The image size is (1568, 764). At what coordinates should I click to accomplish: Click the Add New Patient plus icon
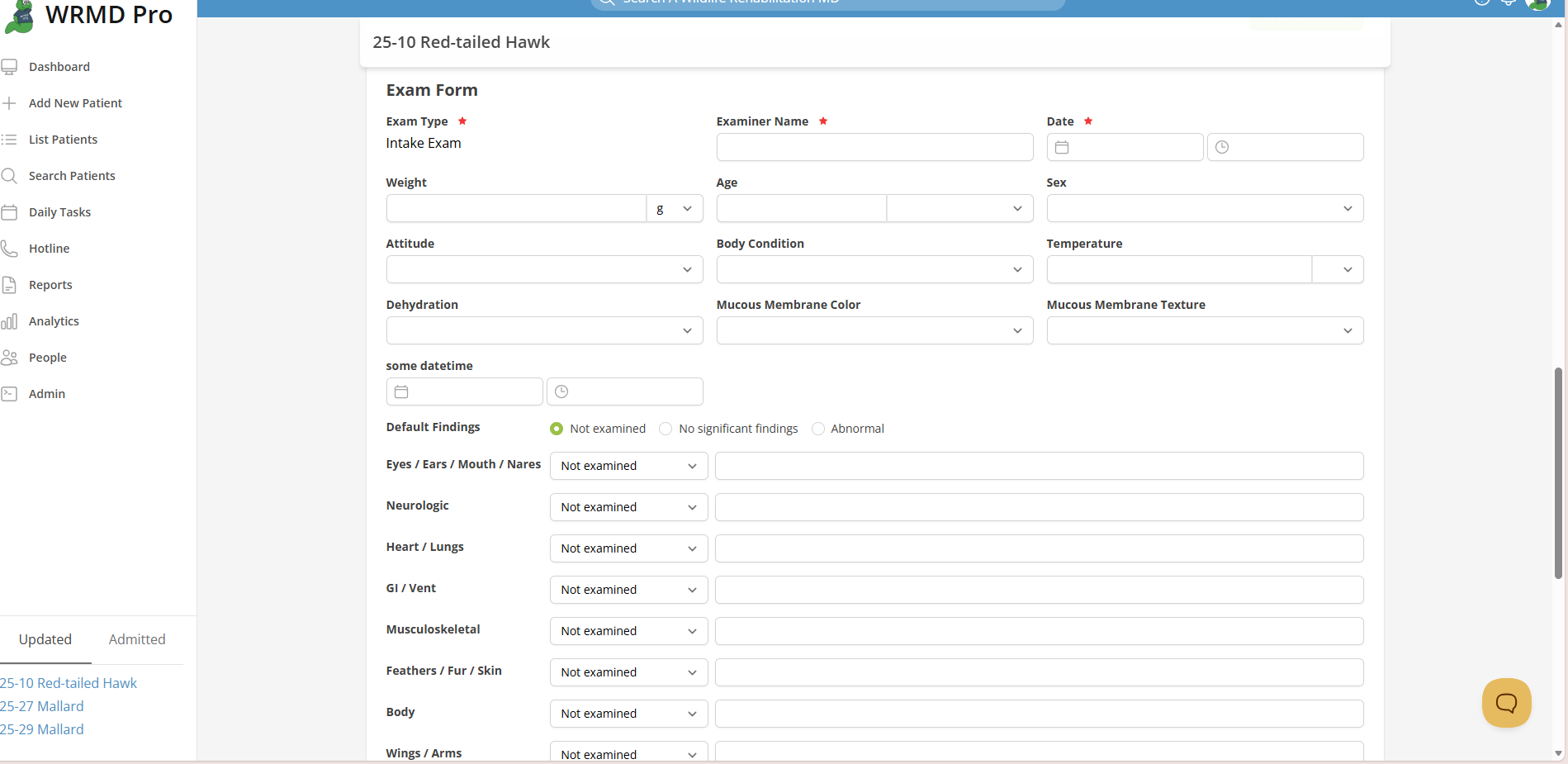[x=9, y=103]
